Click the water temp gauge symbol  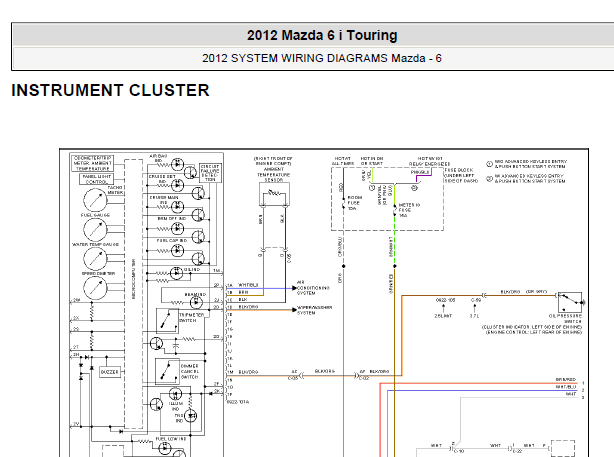pyautogui.click(x=95, y=258)
